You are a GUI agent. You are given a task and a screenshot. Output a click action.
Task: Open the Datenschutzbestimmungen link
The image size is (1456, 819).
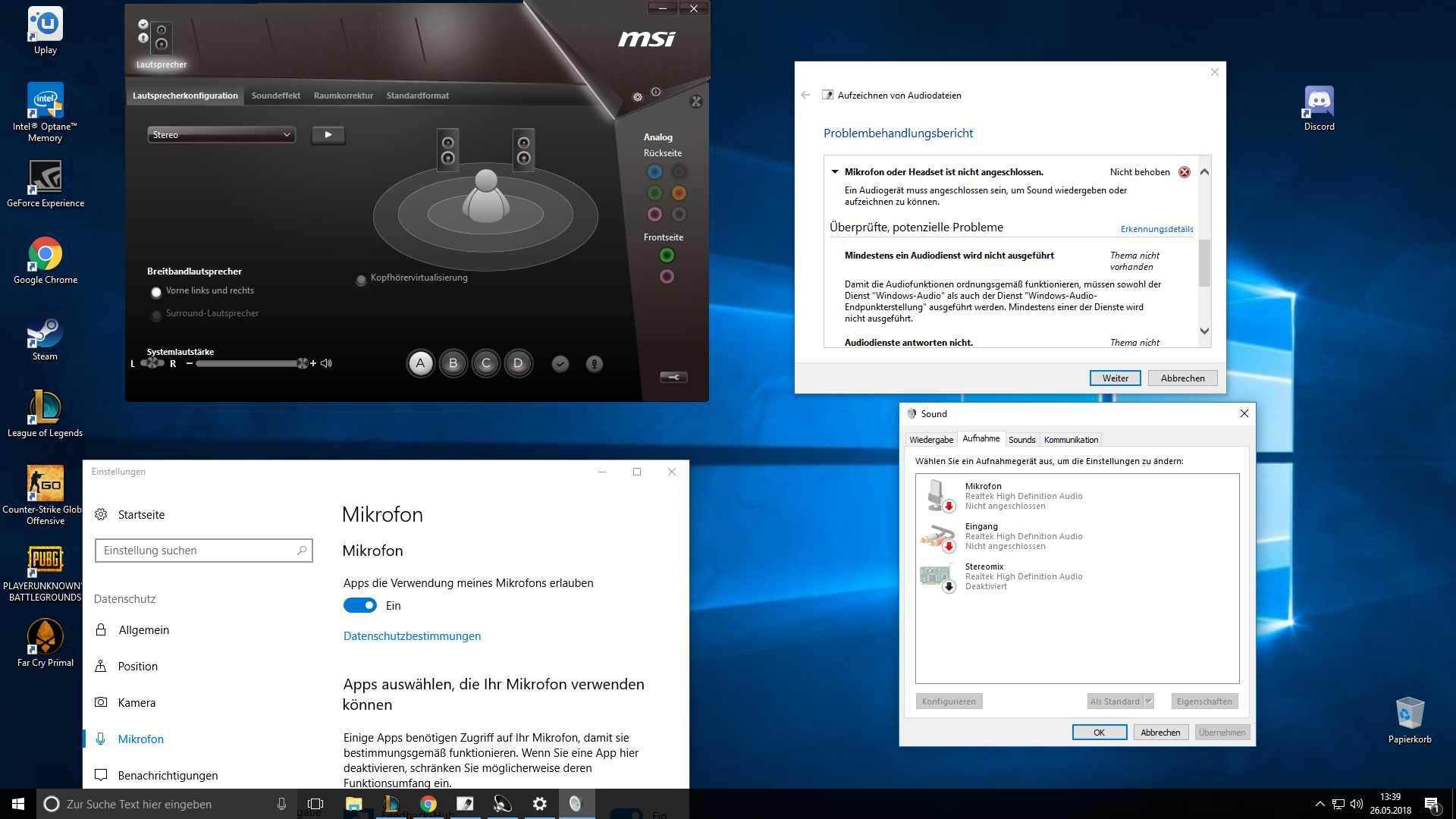[x=412, y=635]
